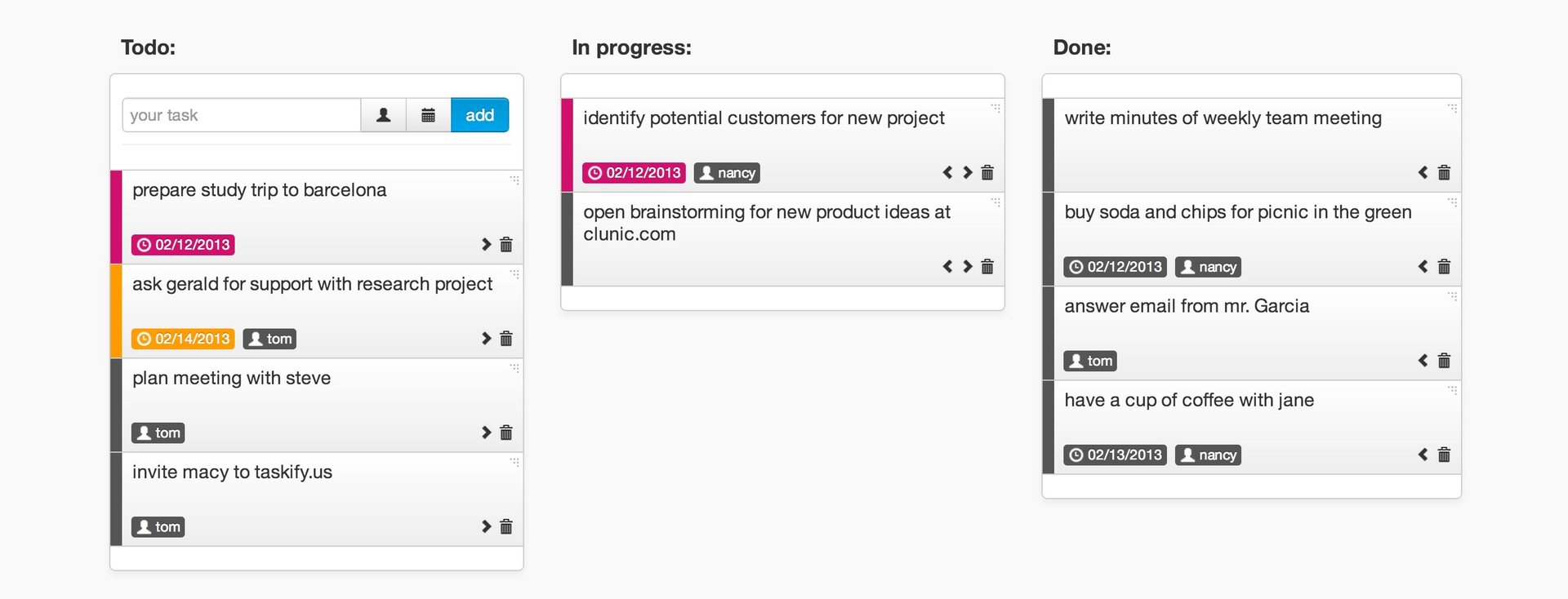
Task: Click the nancy assignee tag on 'identify potential customers'
Action: tap(727, 173)
